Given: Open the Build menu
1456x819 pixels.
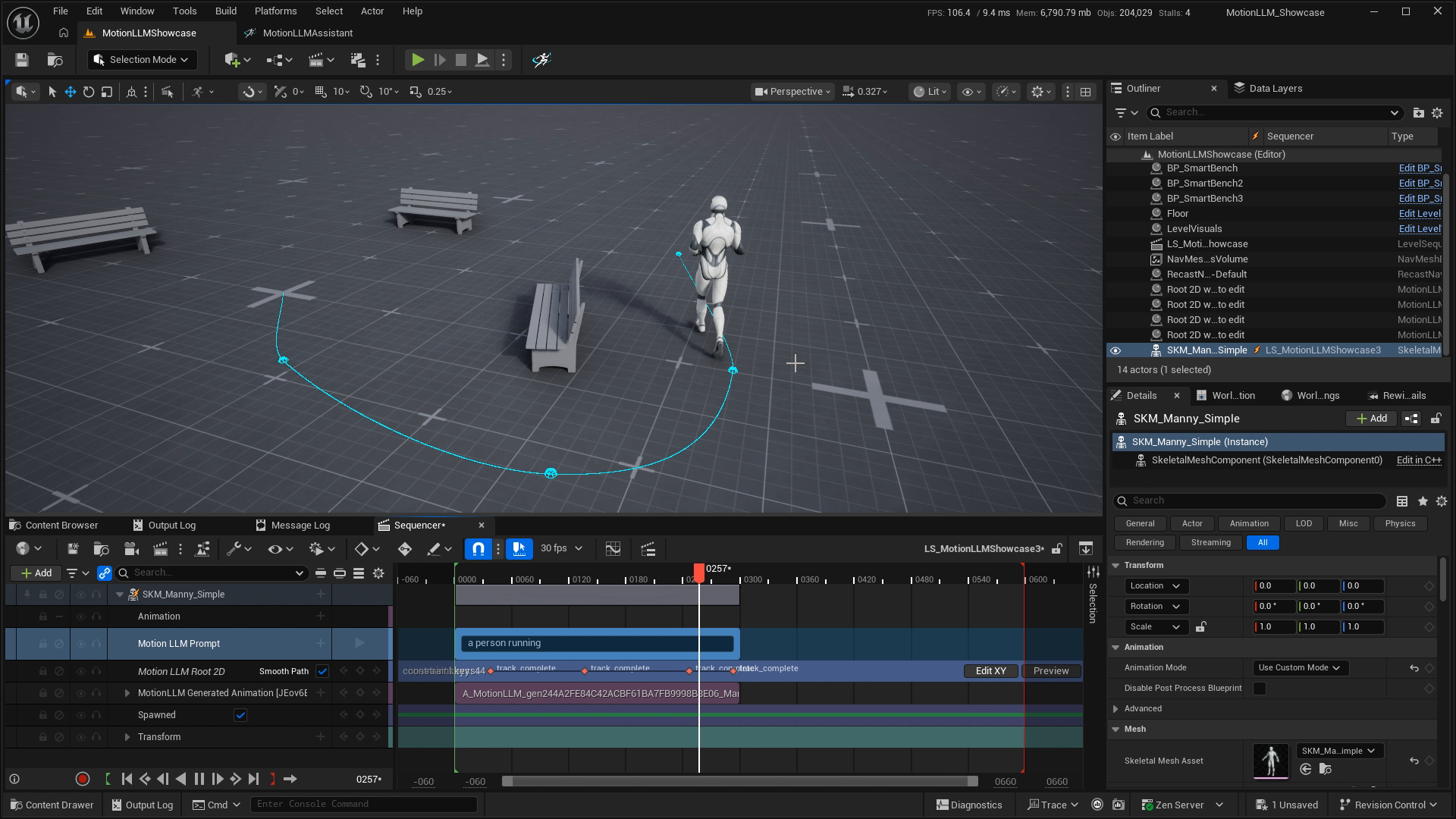Looking at the screenshot, I should click(x=226, y=11).
